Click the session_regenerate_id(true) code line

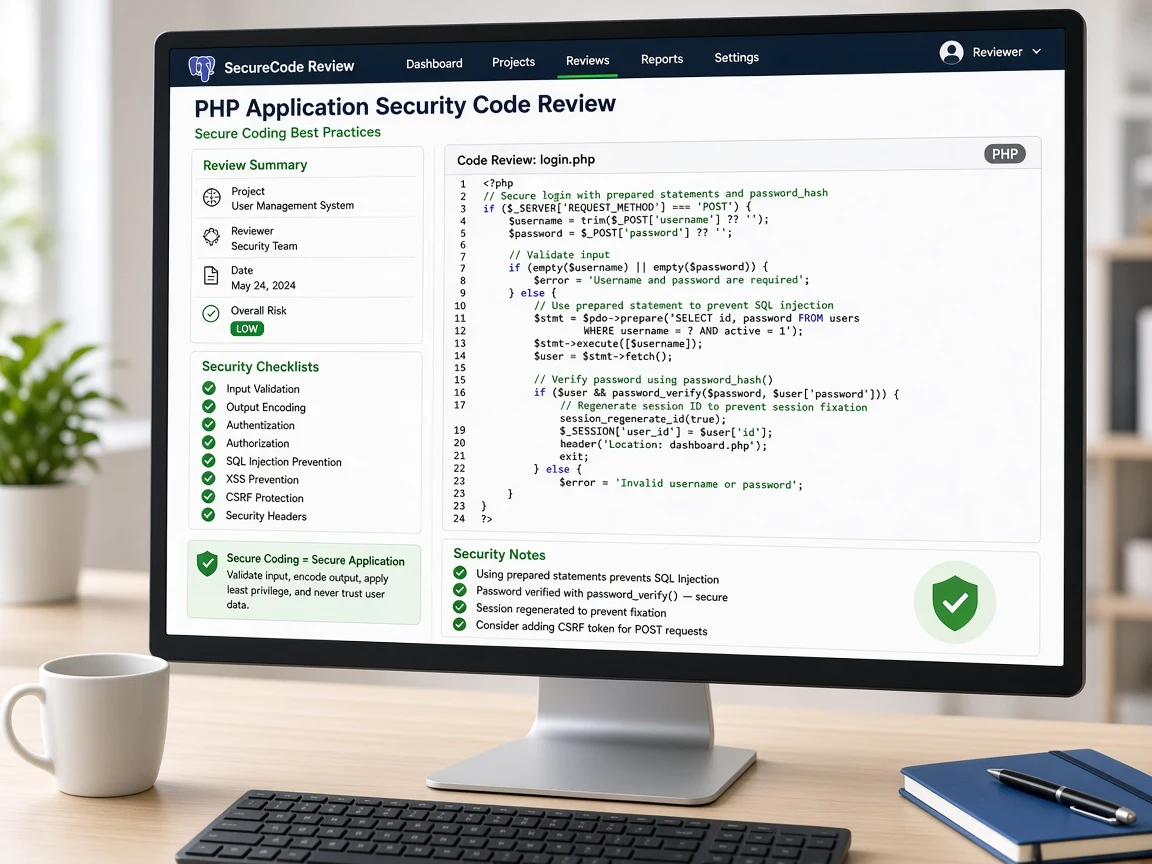coord(643,420)
